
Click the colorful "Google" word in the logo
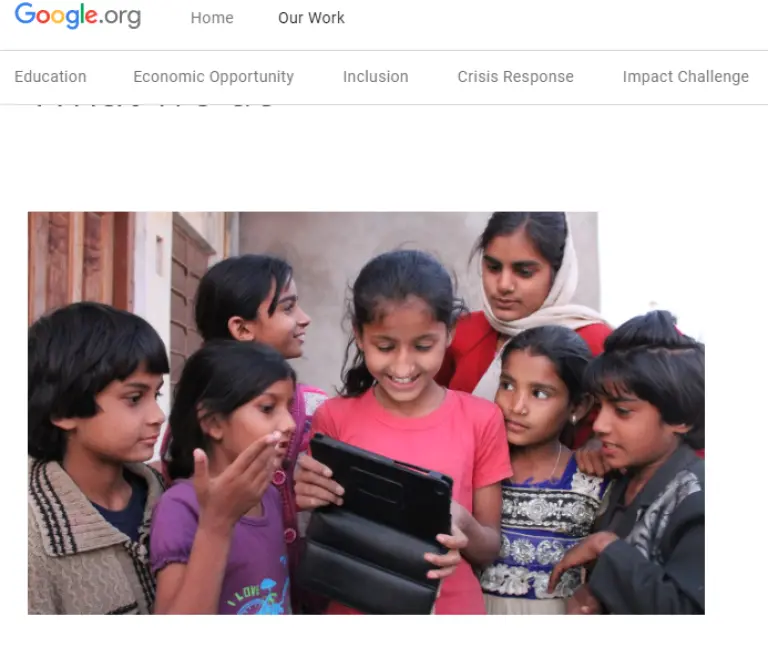coord(56,16)
